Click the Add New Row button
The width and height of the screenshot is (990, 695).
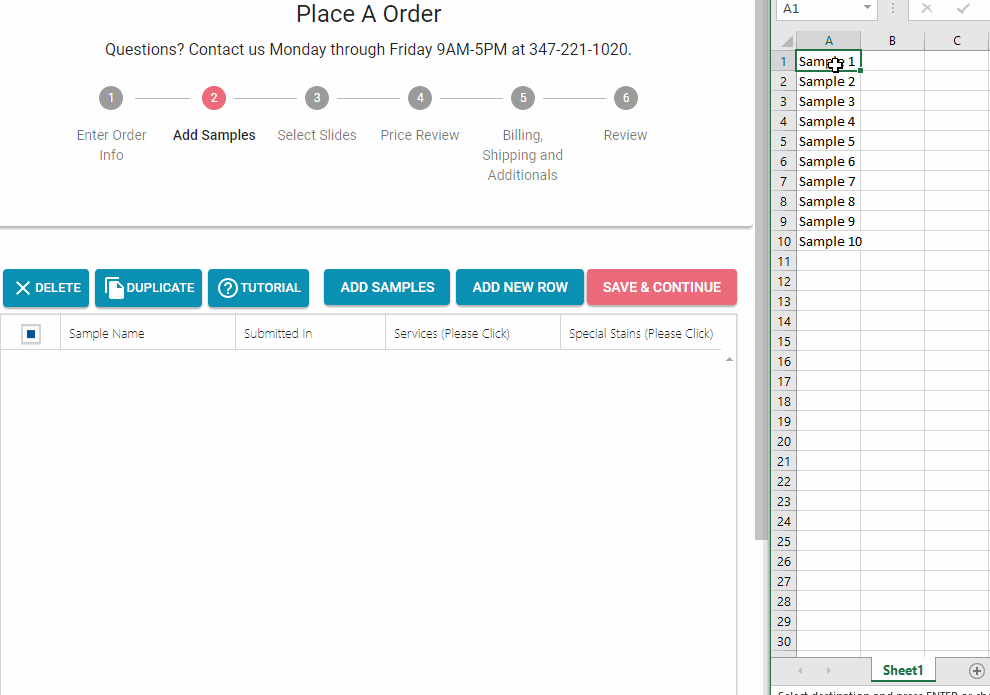(520, 288)
